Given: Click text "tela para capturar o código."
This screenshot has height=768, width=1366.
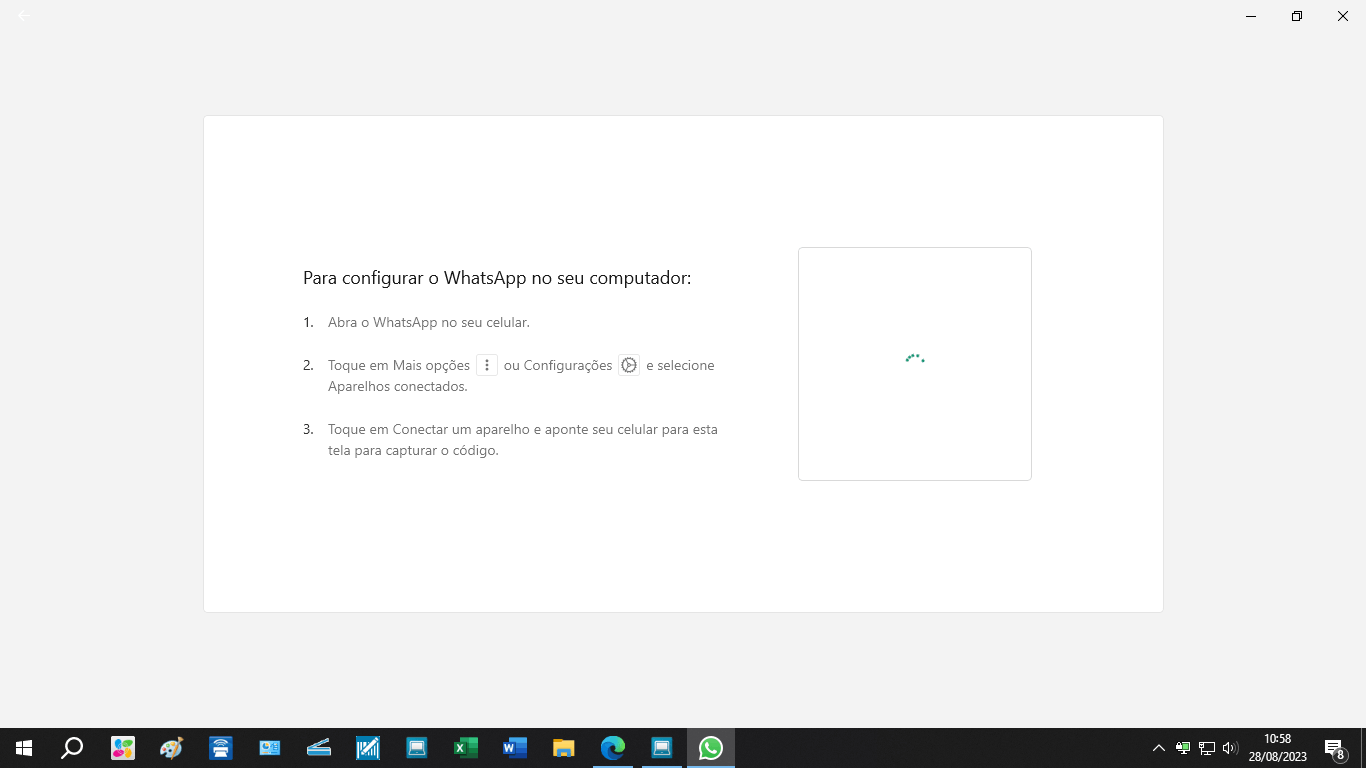Looking at the screenshot, I should click(x=413, y=450).
